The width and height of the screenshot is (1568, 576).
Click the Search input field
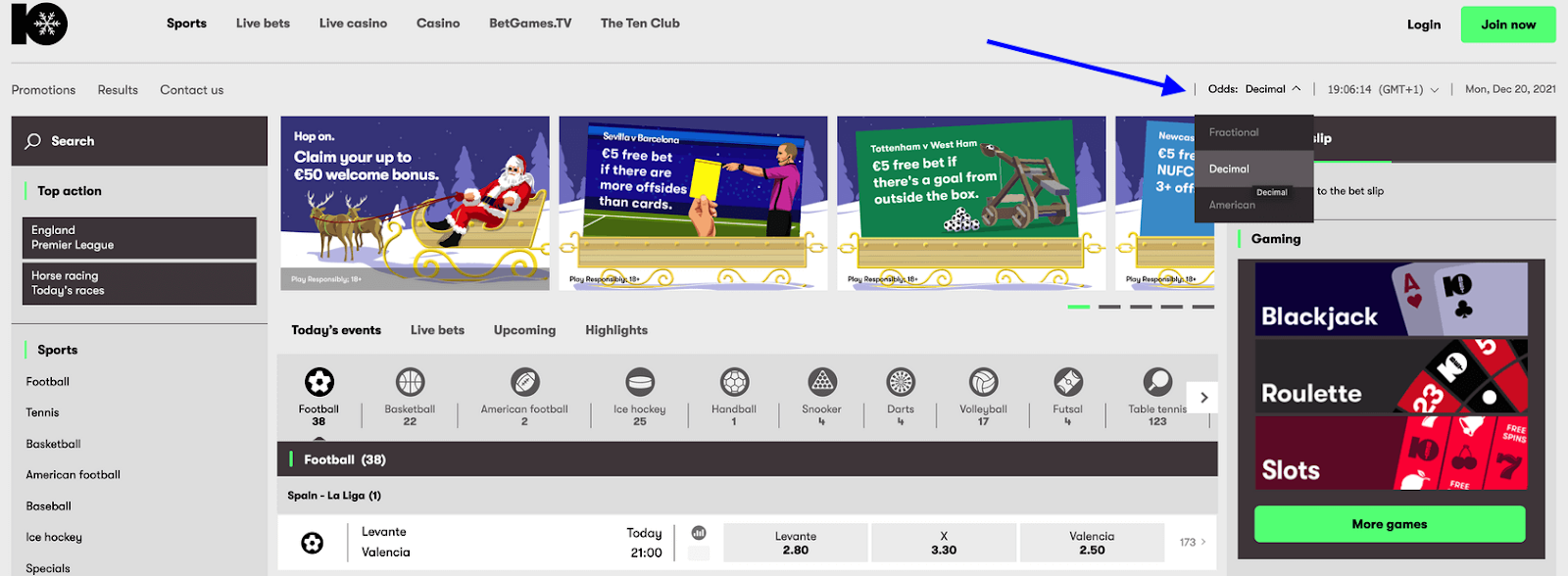tap(139, 141)
